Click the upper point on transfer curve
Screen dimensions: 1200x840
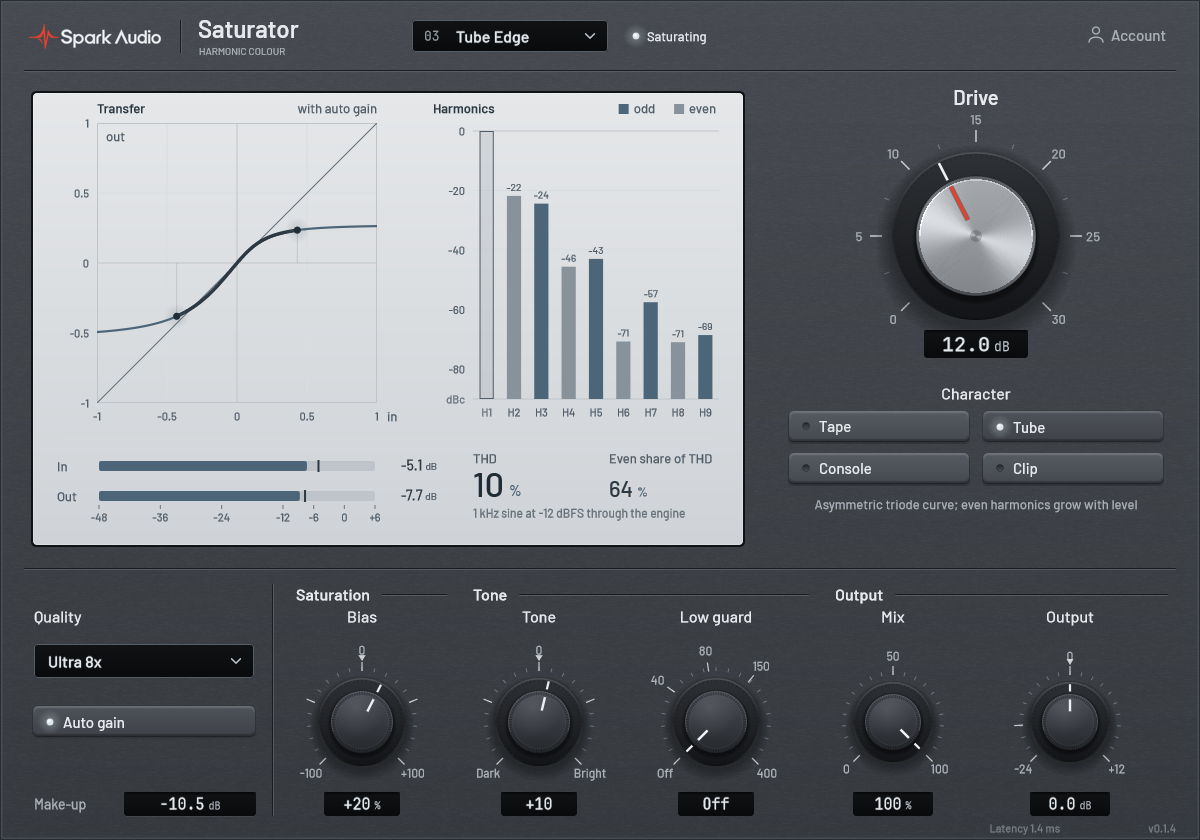tap(297, 230)
